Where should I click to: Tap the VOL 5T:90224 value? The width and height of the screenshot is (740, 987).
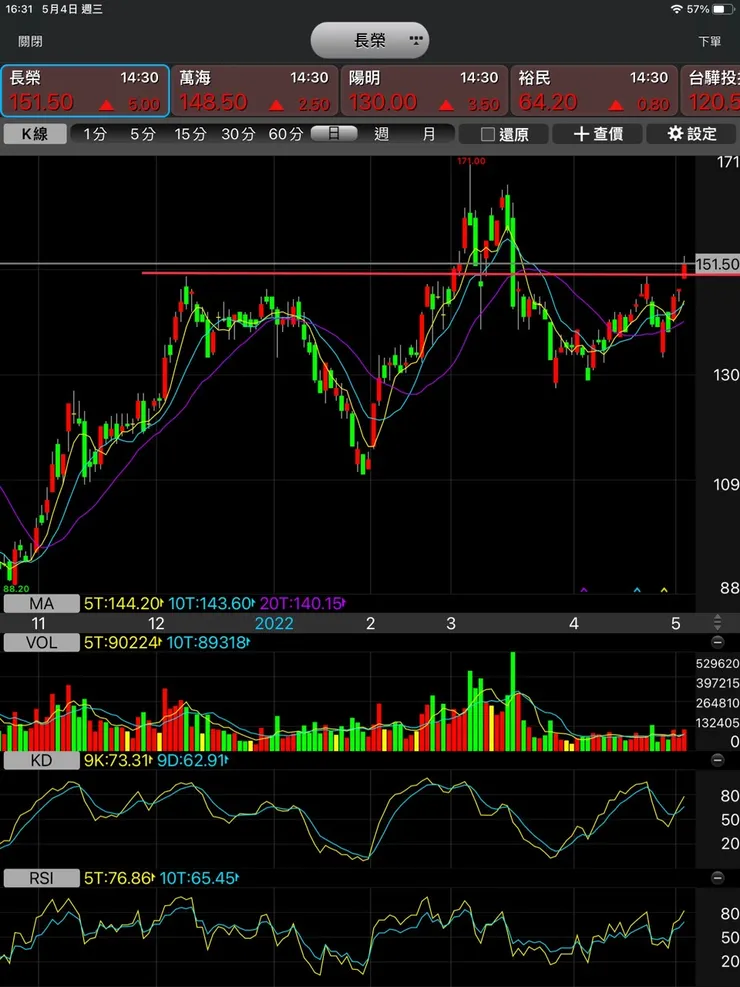tap(123, 643)
